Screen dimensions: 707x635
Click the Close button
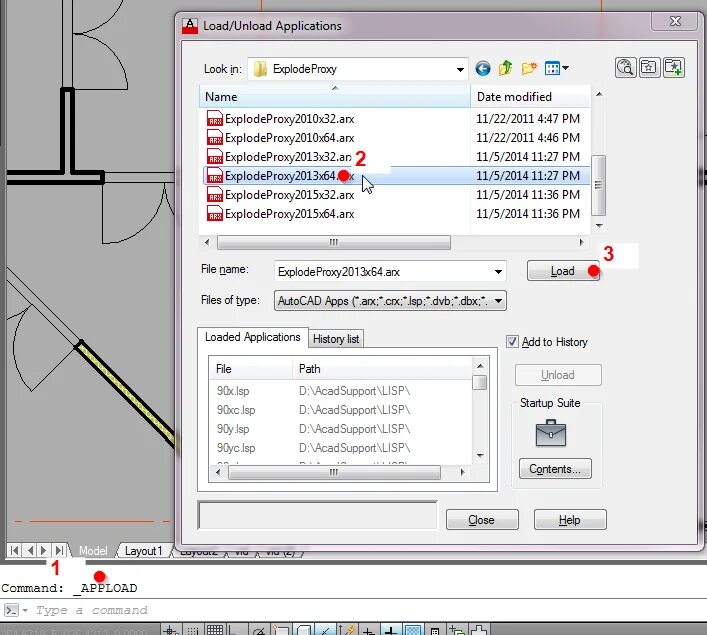482,520
